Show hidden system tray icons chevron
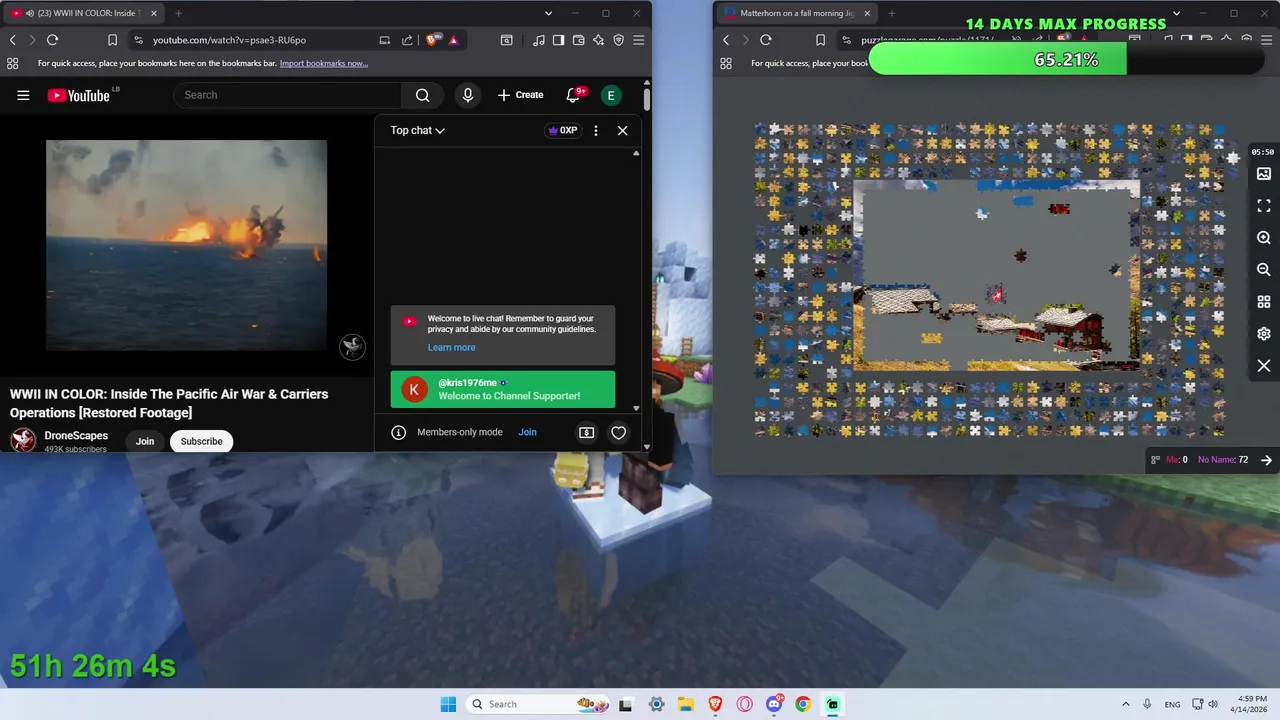The height and width of the screenshot is (720, 1280). coord(1125,704)
